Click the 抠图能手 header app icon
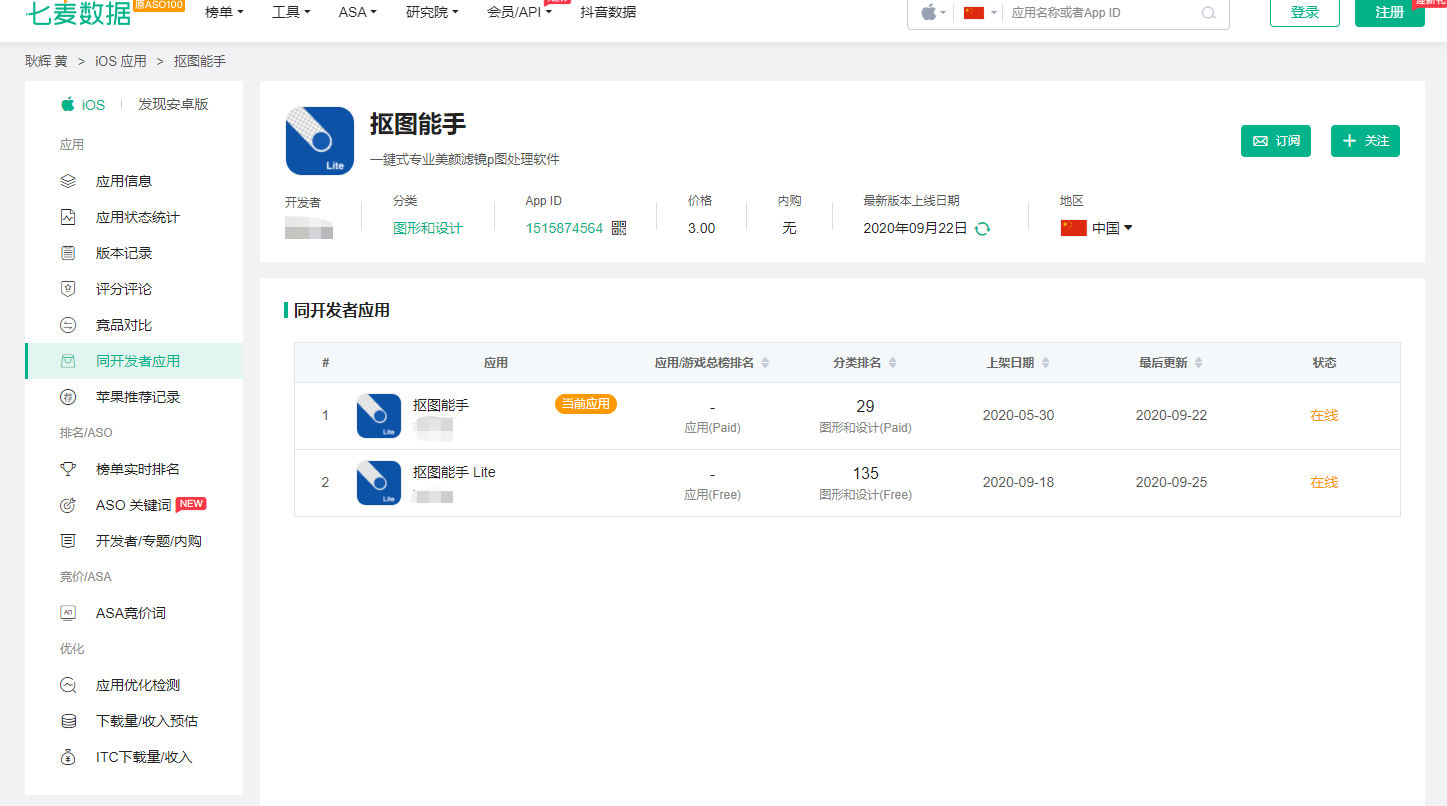The image size is (1447, 806). [x=320, y=141]
